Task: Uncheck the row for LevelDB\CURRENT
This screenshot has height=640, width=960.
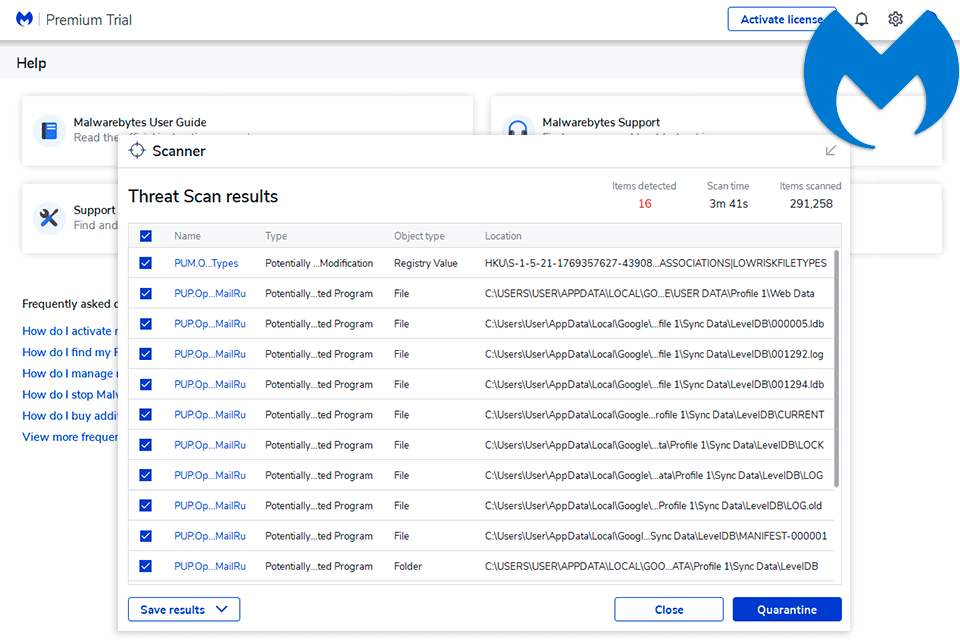Action: pos(146,415)
